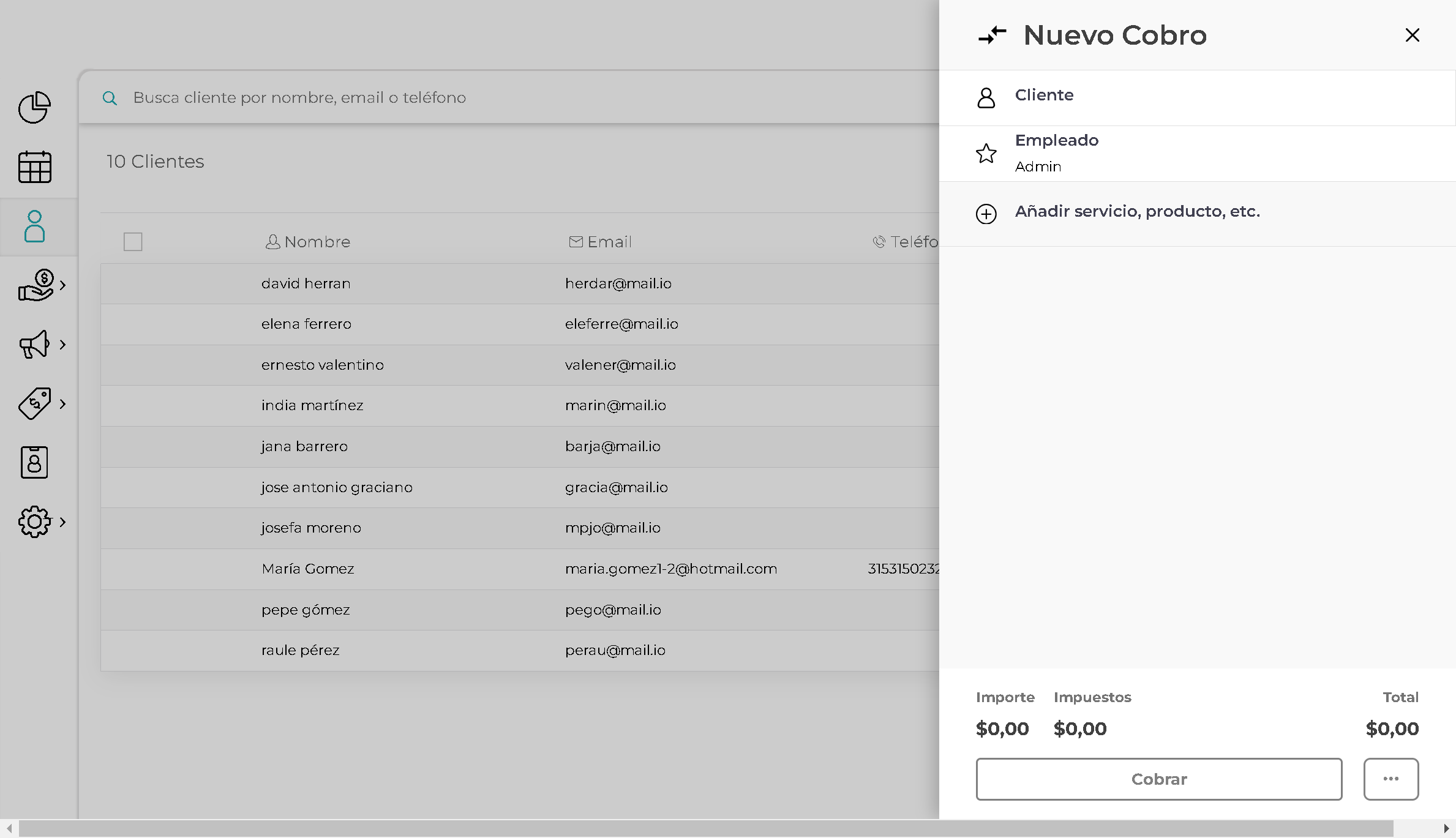Click email valener@mail.io
Viewport: 1456px width, 838px height.
pos(620,365)
